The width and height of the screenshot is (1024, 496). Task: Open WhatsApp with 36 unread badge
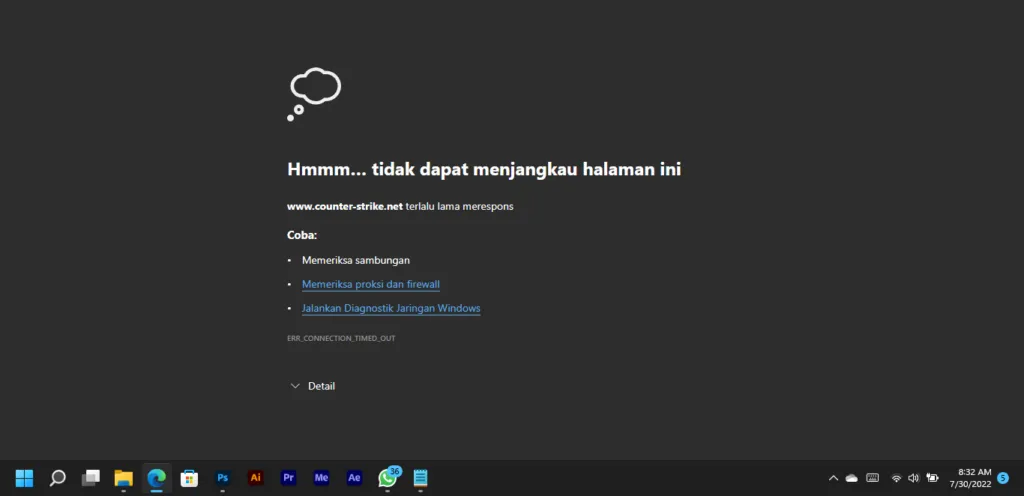[388, 478]
